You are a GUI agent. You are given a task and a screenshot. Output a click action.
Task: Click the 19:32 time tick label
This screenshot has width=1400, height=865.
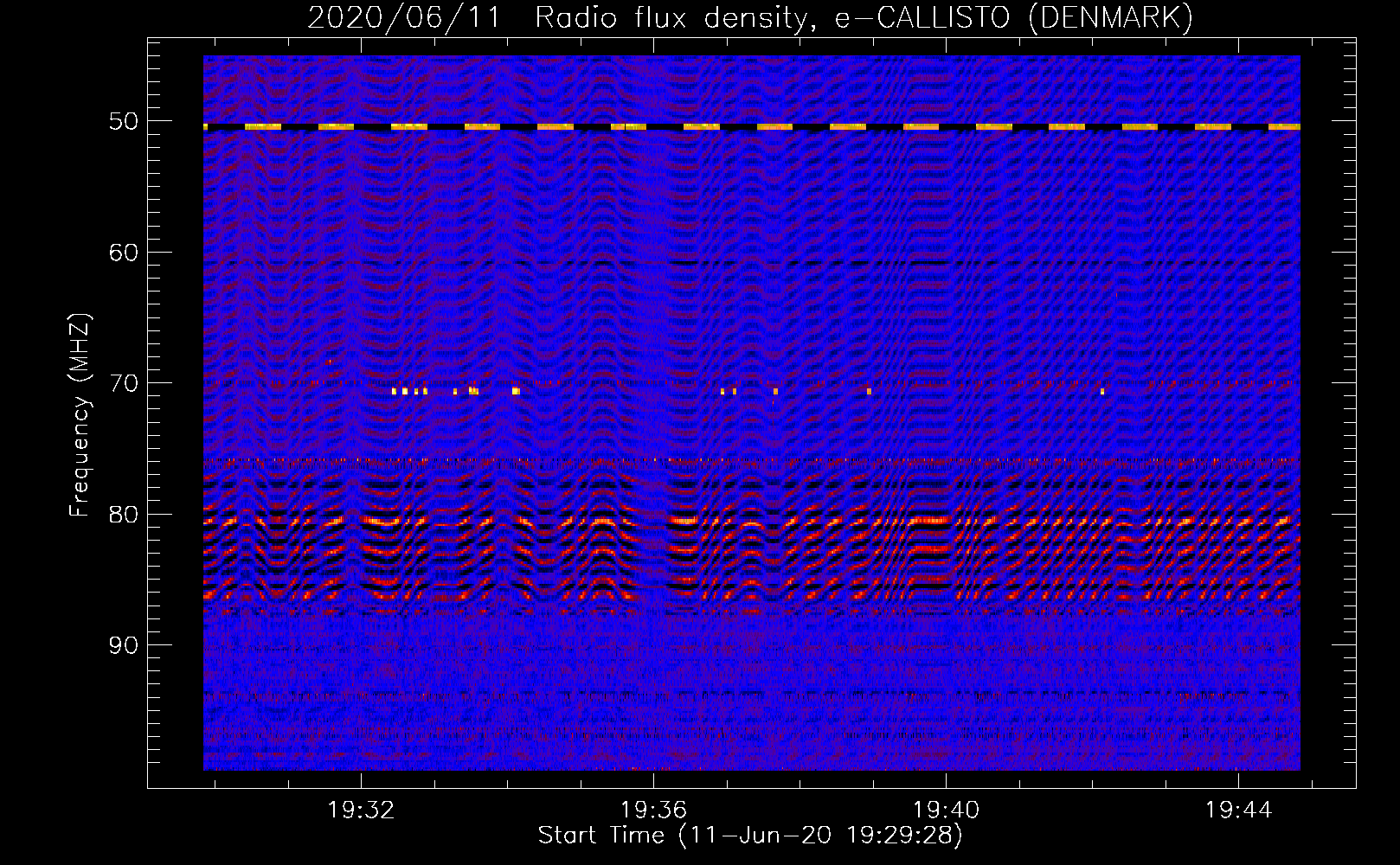point(361,811)
